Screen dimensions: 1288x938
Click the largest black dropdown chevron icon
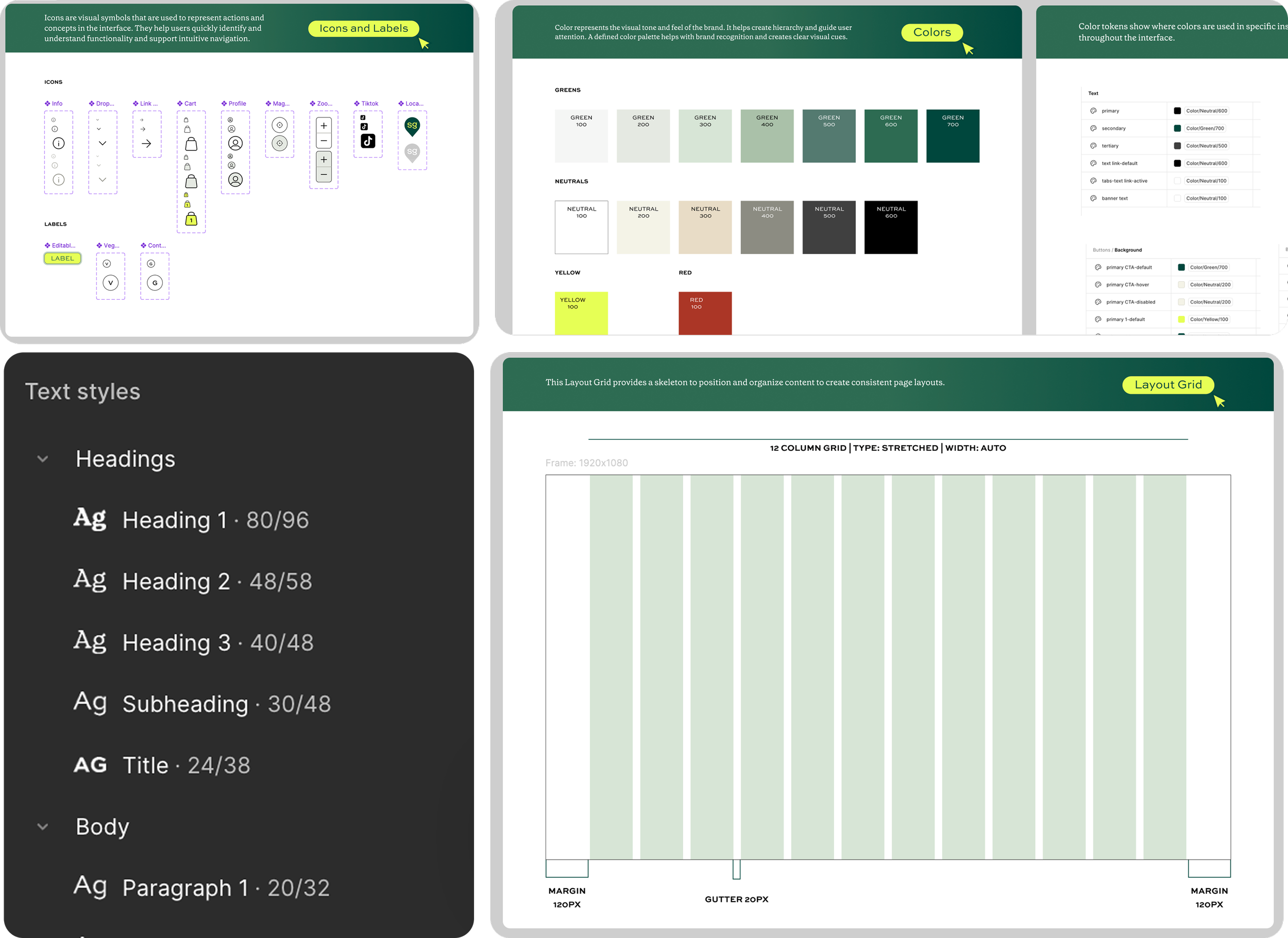tap(103, 143)
